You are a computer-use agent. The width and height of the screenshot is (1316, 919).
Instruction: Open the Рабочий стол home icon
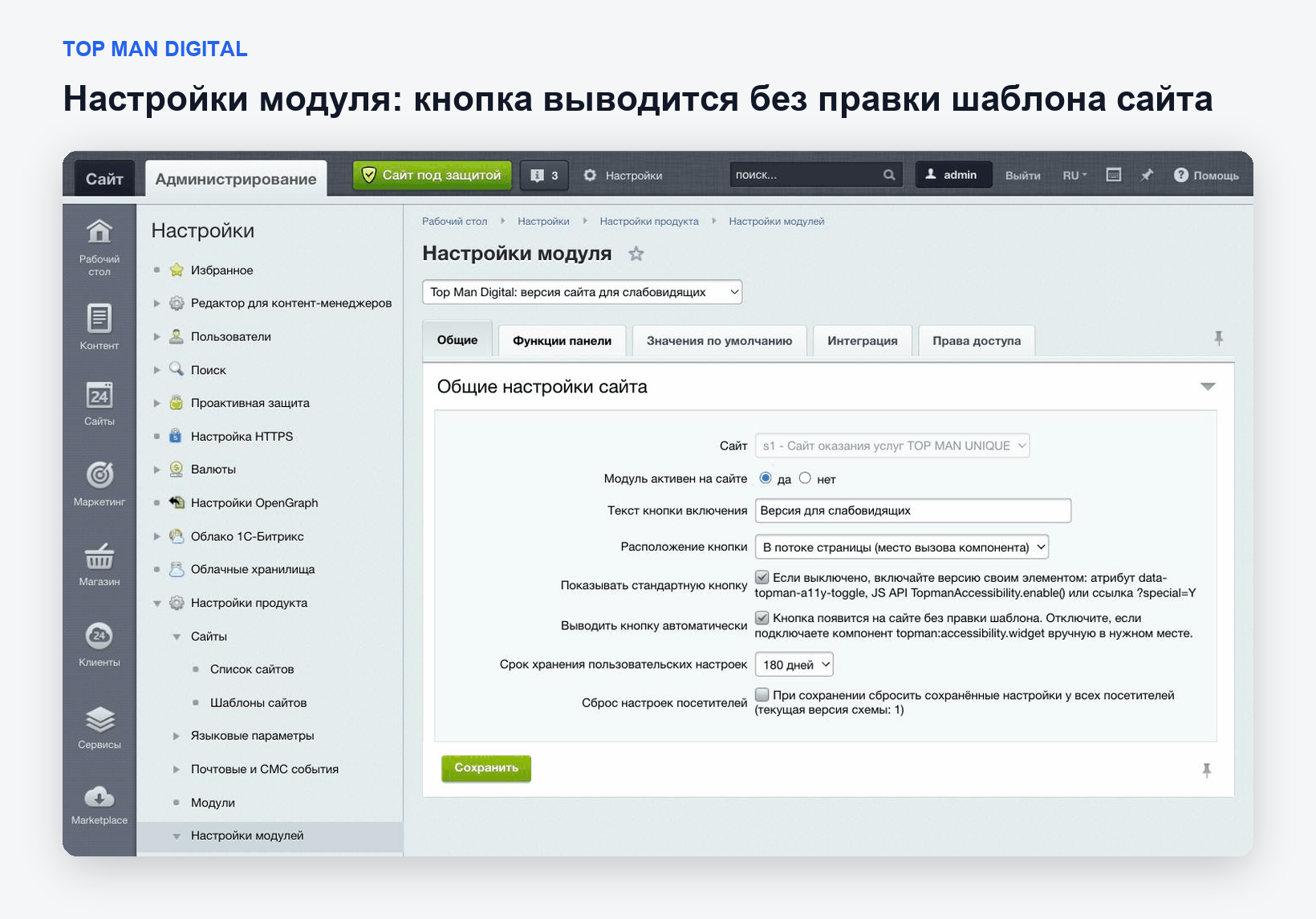click(x=100, y=232)
